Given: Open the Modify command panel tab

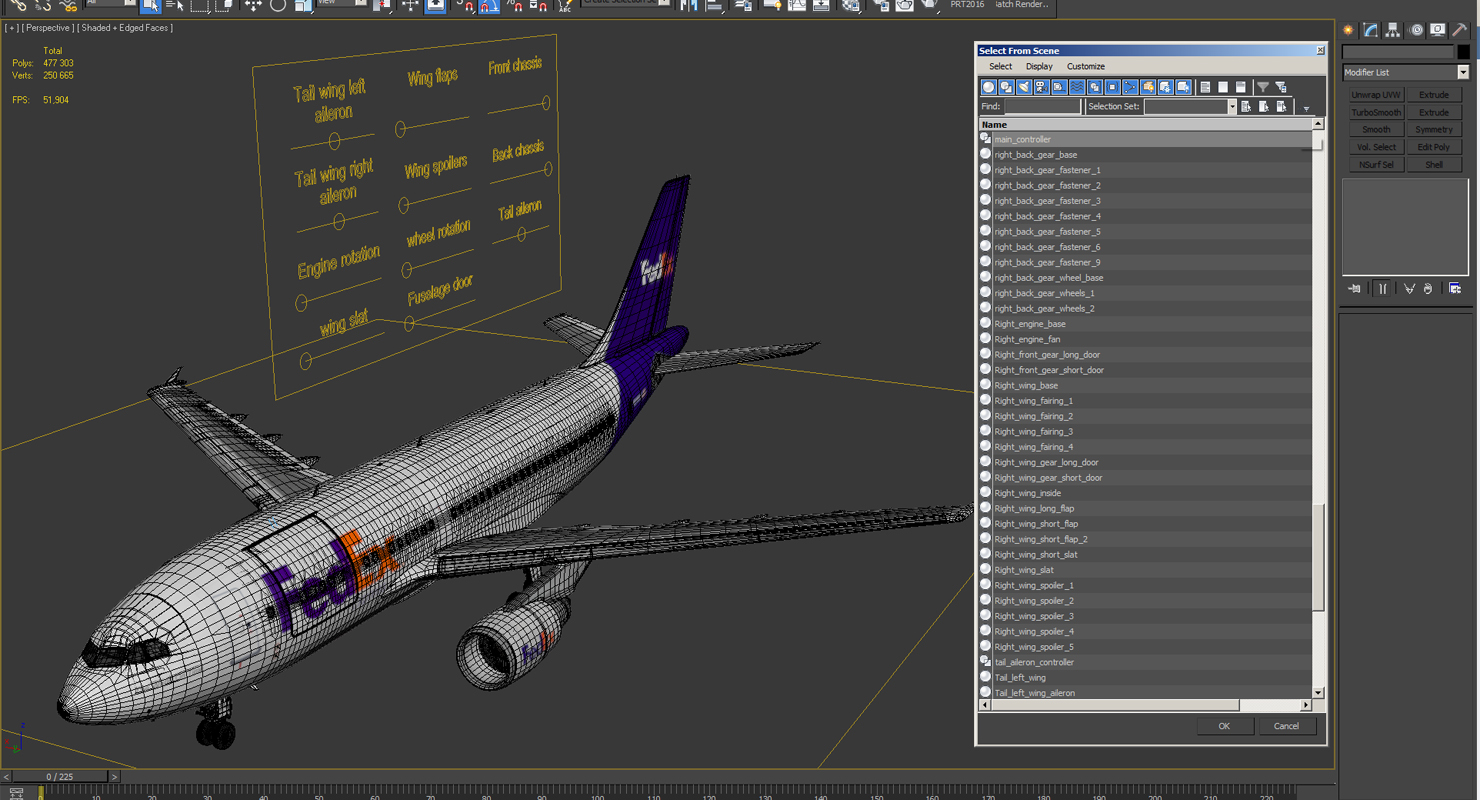Looking at the screenshot, I should point(1371,30).
